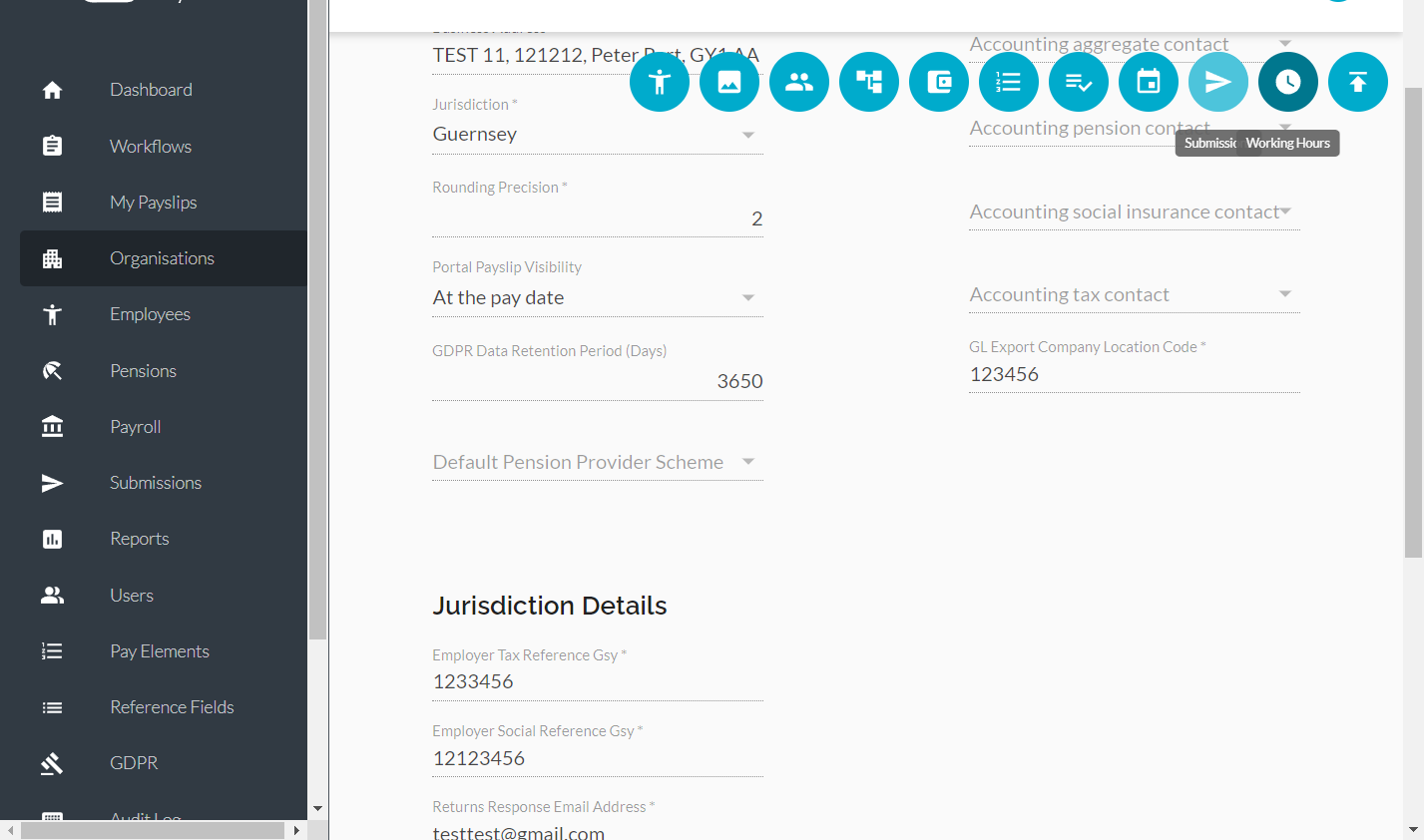Click the numbered list floating button
This screenshot has height=840, width=1424.
1009,82
